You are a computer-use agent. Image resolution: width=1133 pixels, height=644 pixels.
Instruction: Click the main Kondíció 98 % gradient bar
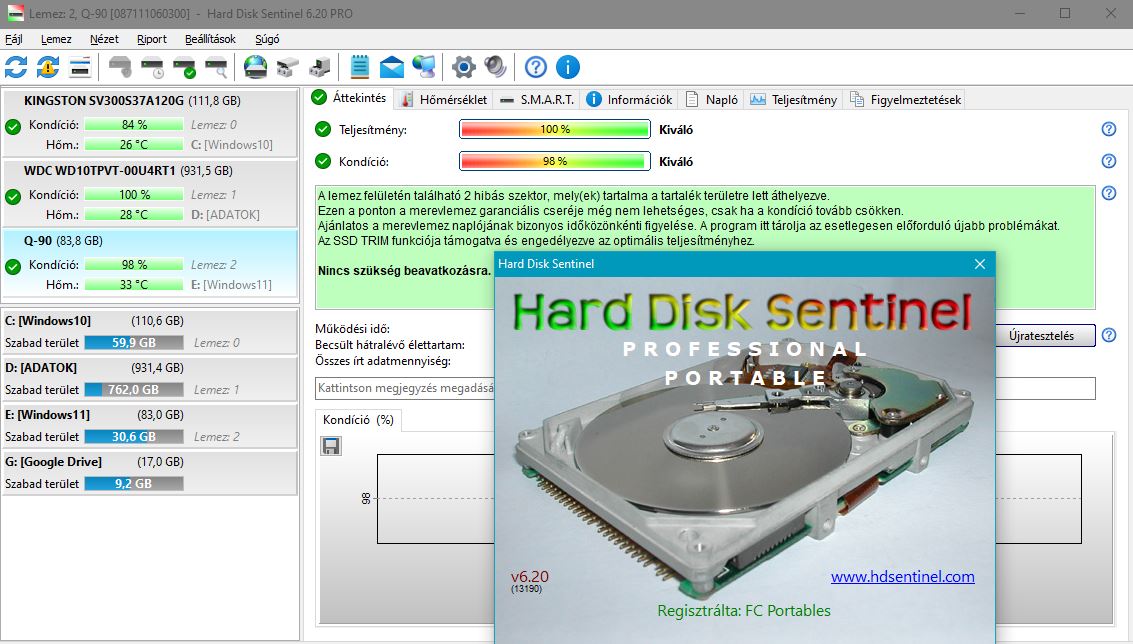tap(555, 161)
